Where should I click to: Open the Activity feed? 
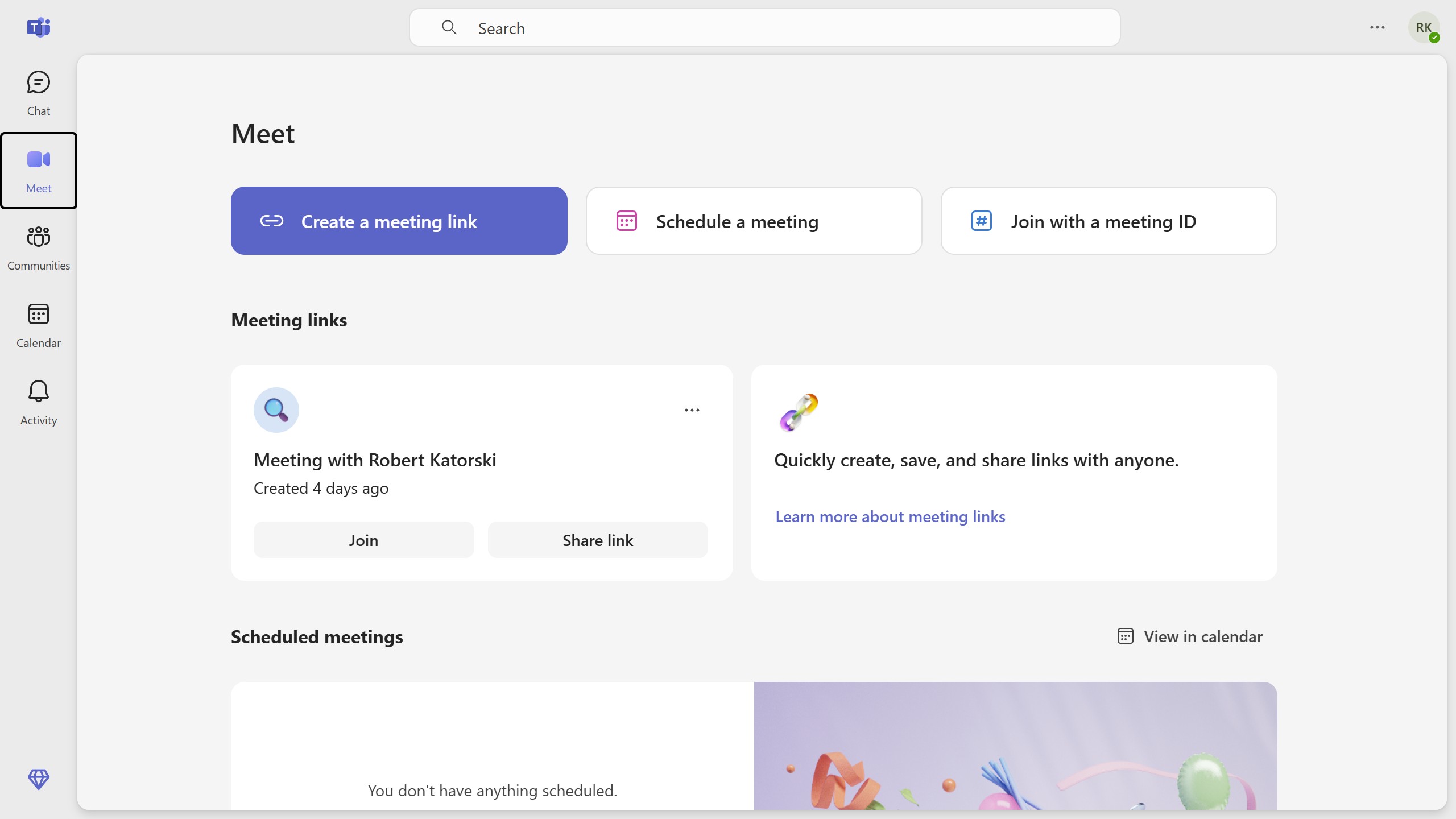(38, 403)
